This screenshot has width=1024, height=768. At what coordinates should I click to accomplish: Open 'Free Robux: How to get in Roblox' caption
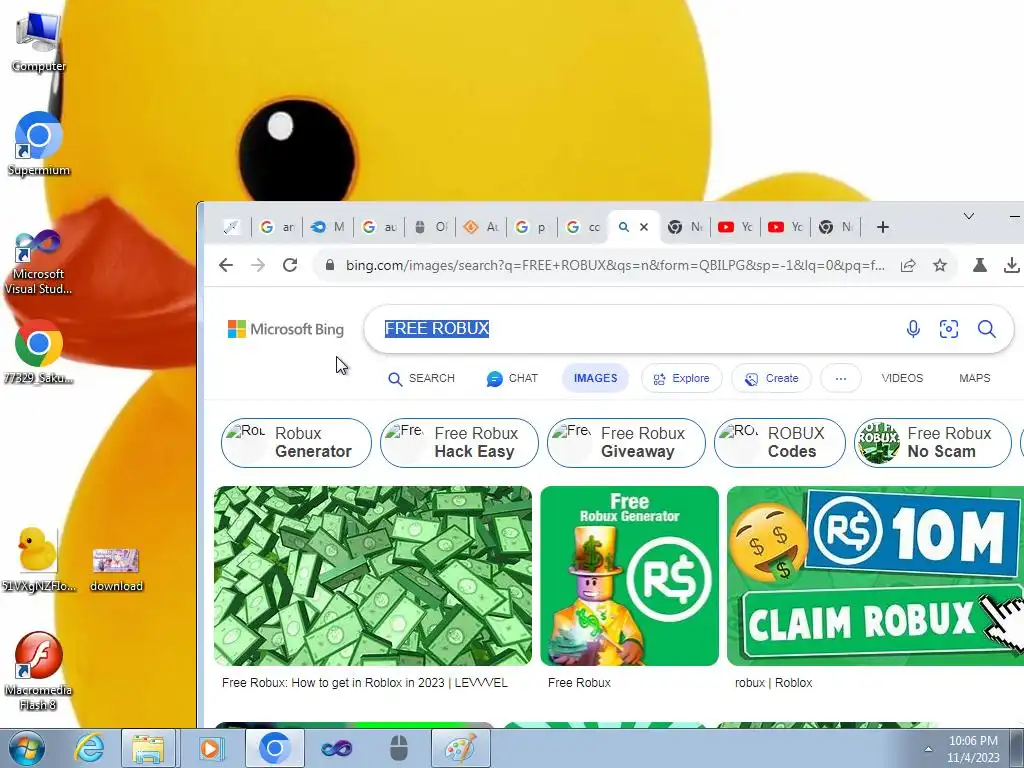click(364, 682)
